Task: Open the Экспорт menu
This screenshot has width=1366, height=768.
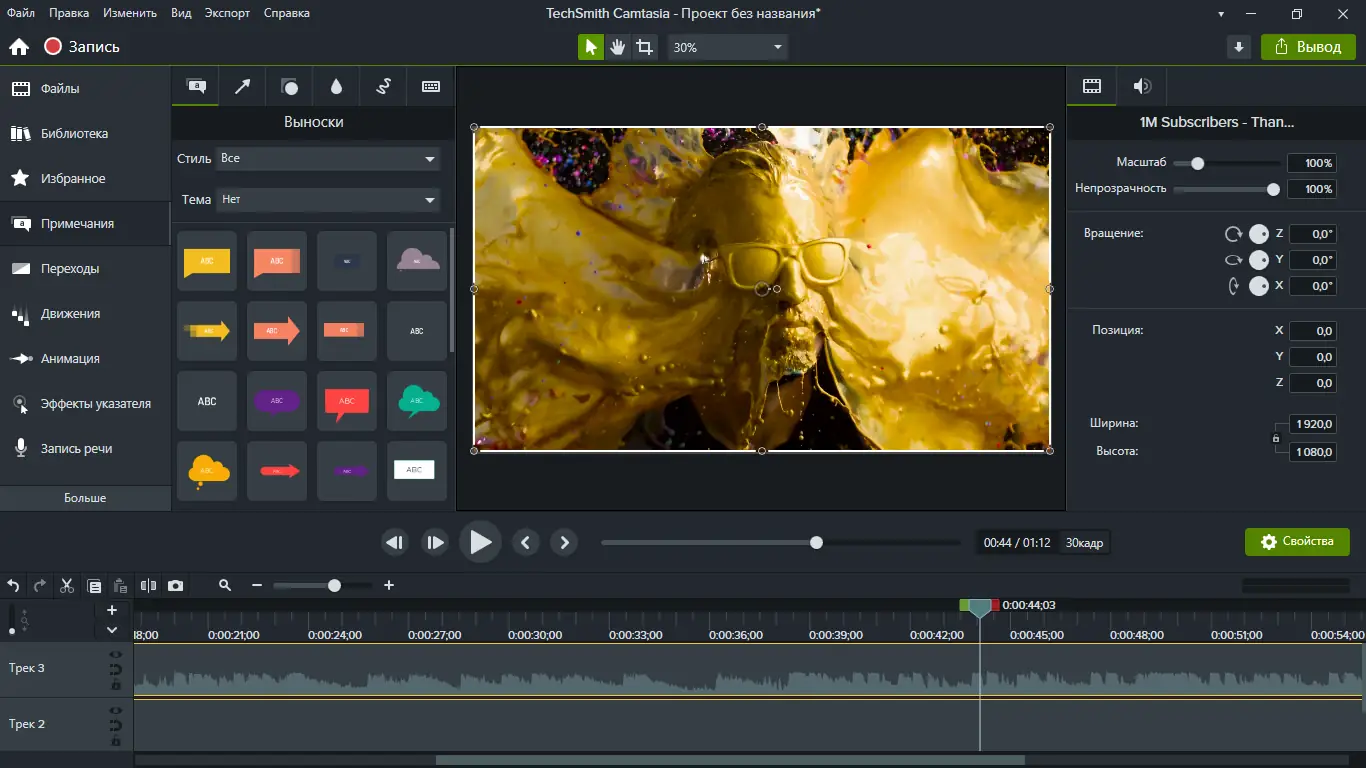Action: point(227,13)
